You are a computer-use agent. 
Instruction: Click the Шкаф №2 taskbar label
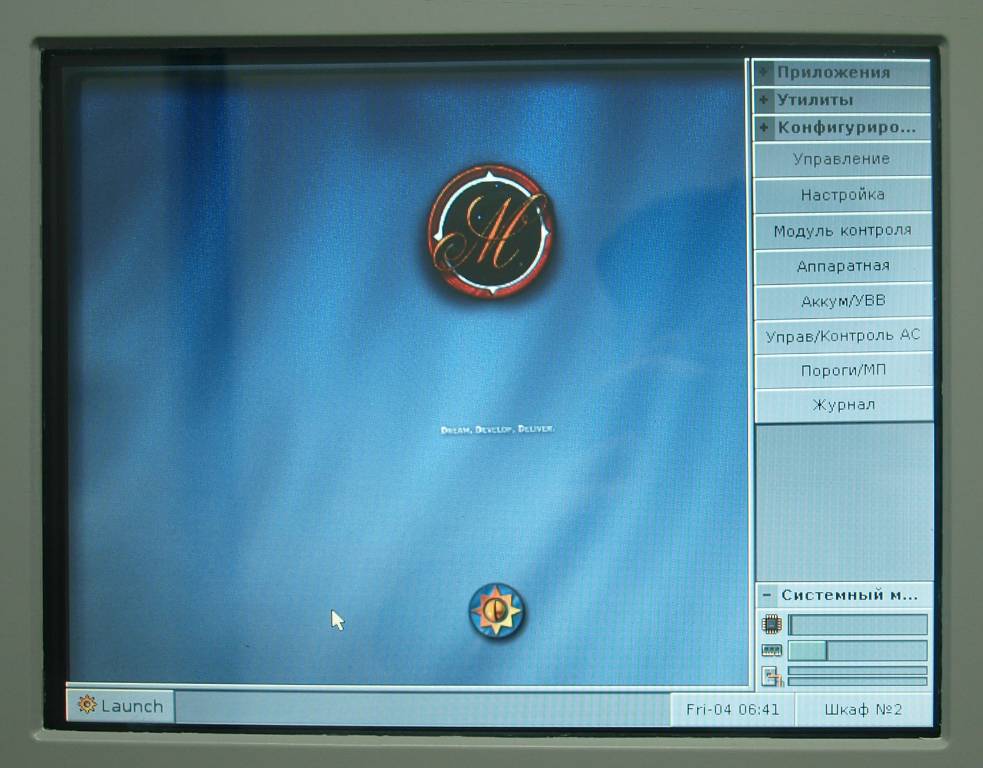pyautogui.click(x=863, y=710)
